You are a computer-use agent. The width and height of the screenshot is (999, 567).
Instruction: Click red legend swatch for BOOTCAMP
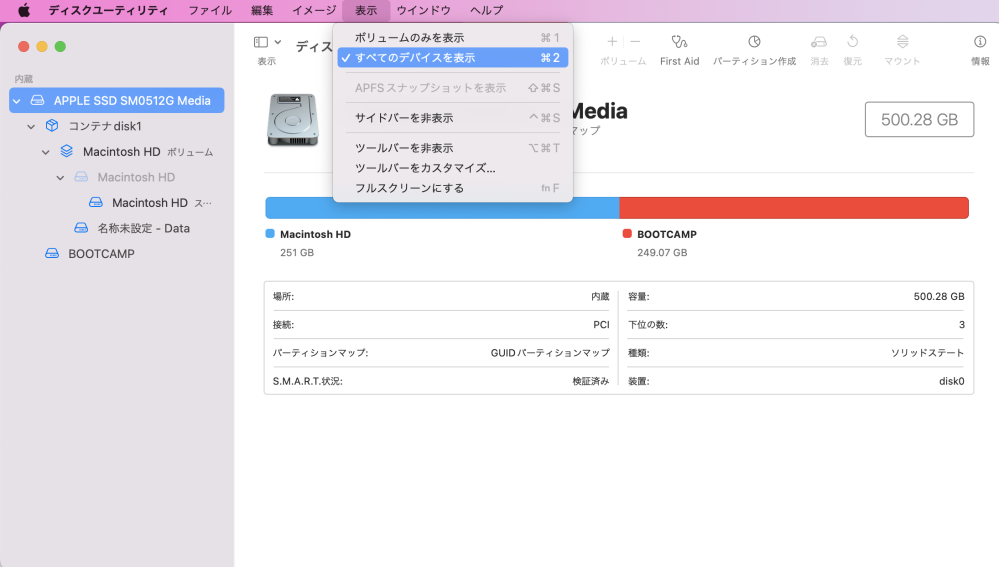click(x=627, y=234)
